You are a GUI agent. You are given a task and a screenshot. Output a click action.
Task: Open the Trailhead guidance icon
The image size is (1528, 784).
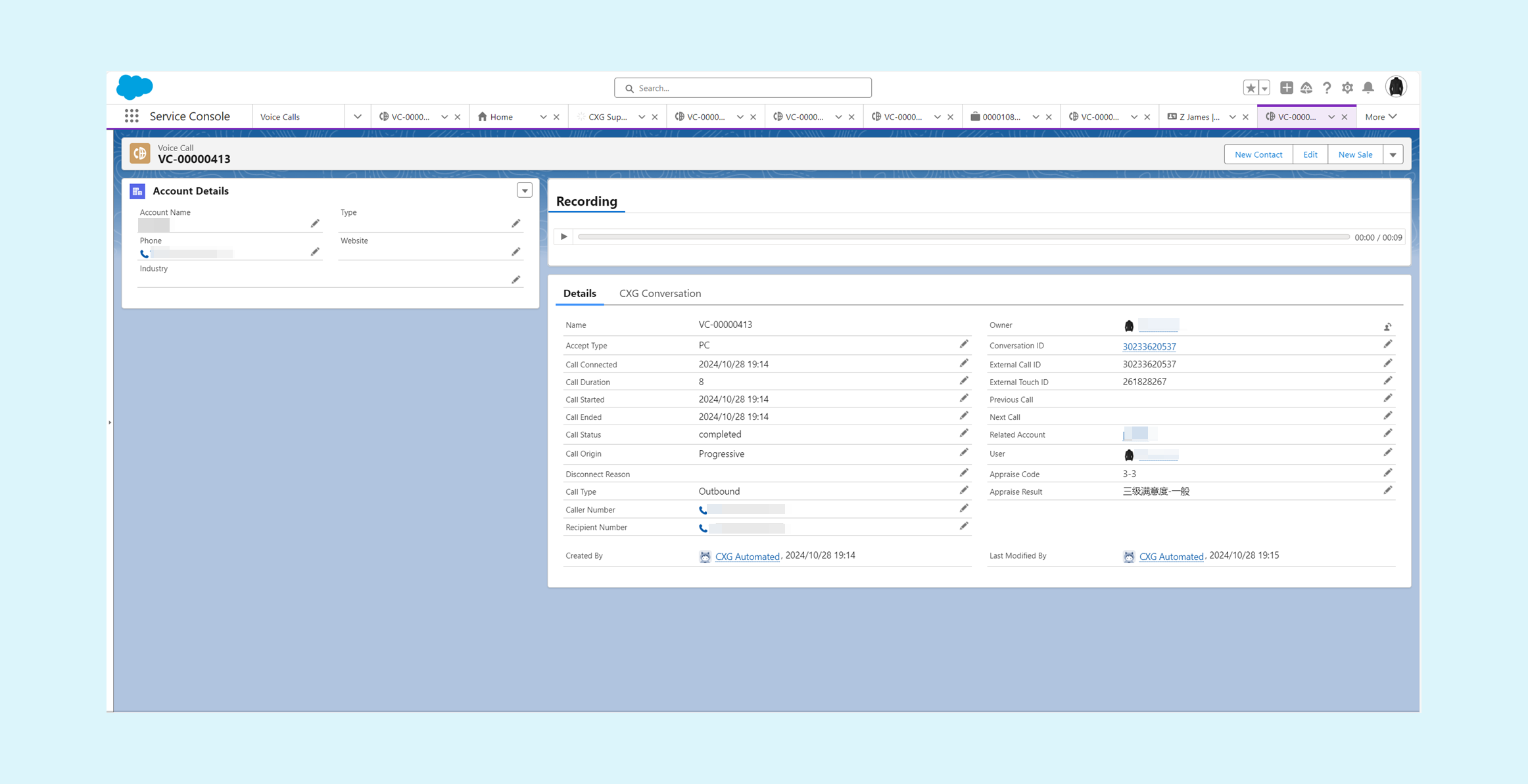[x=1306, y=87]
